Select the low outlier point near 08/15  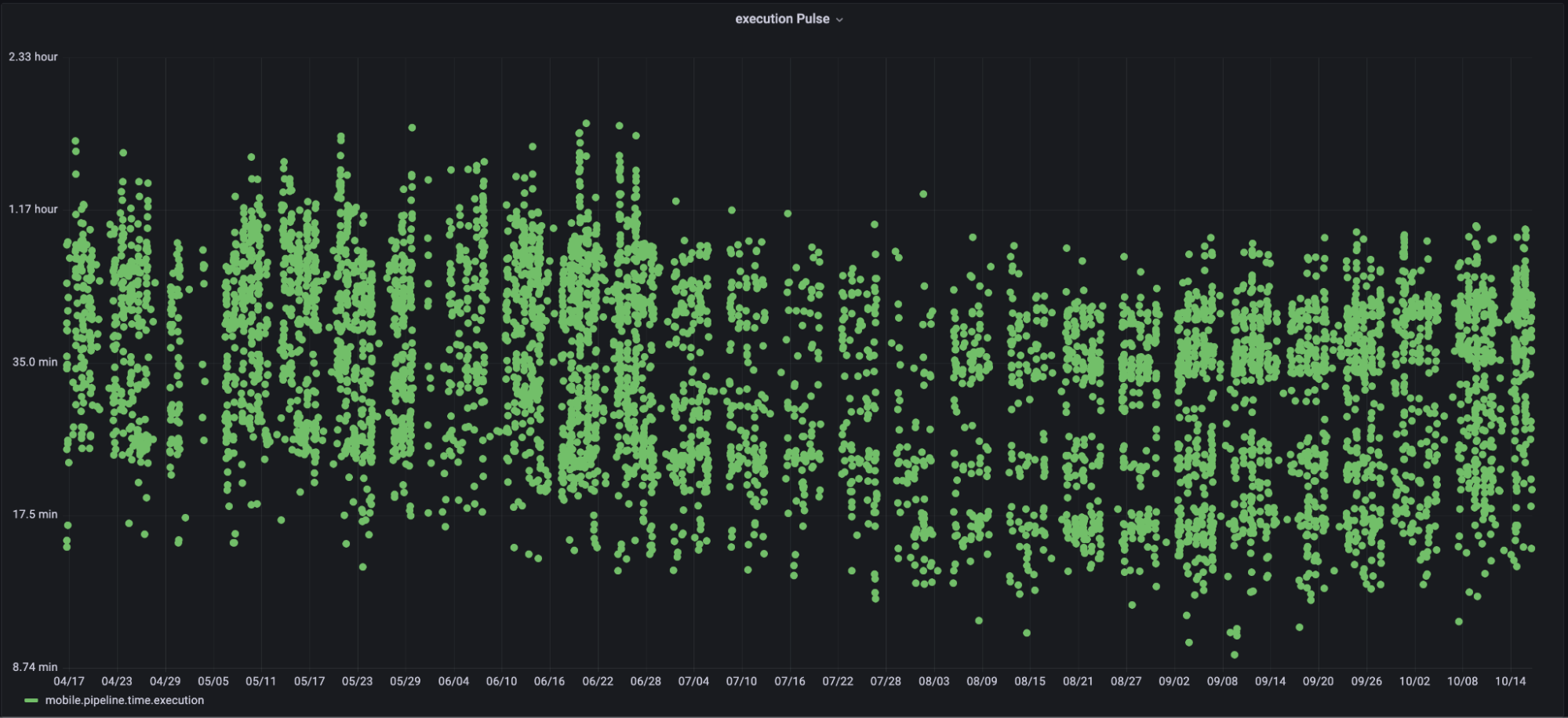(x=1027, y=632)
